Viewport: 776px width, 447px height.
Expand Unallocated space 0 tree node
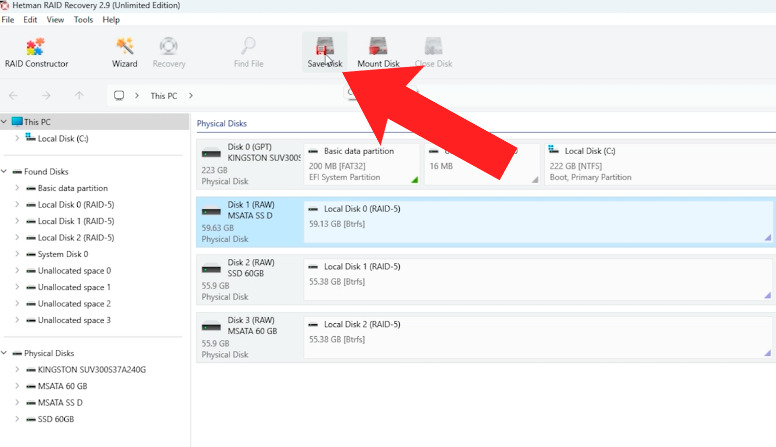pos(17,270)
